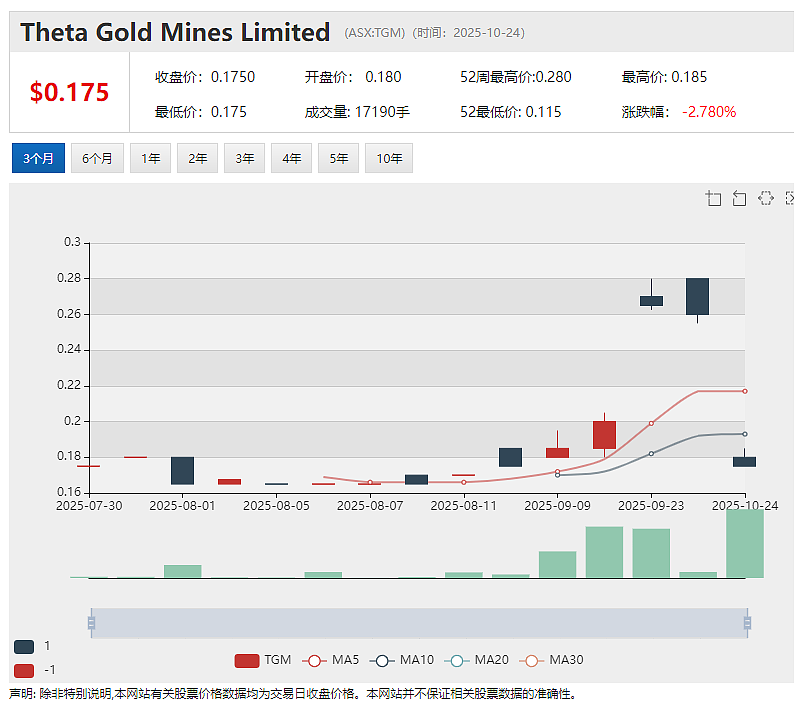Click the 2025-10-24 volume bar

(745, 544)
